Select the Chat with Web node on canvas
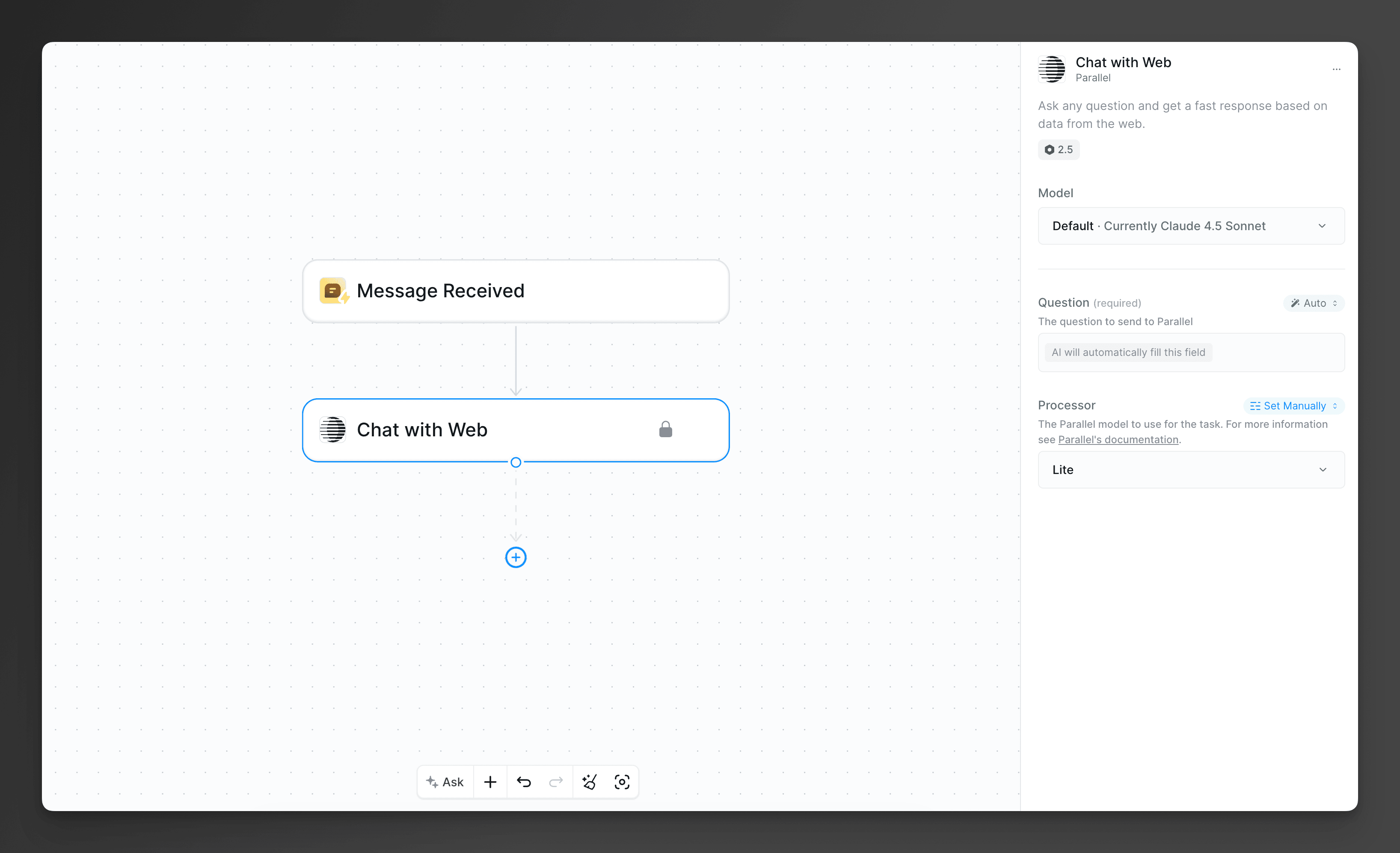1400x853 pixels. (516, 430)
